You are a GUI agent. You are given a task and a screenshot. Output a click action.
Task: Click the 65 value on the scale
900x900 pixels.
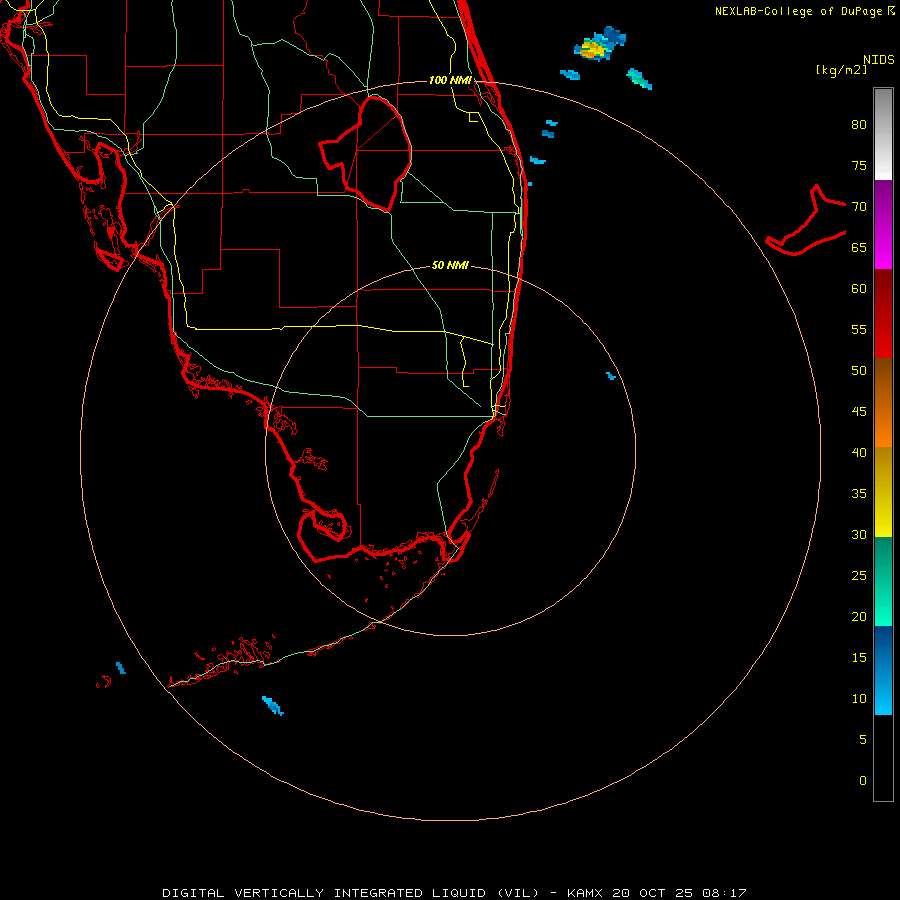coord(859,247)
